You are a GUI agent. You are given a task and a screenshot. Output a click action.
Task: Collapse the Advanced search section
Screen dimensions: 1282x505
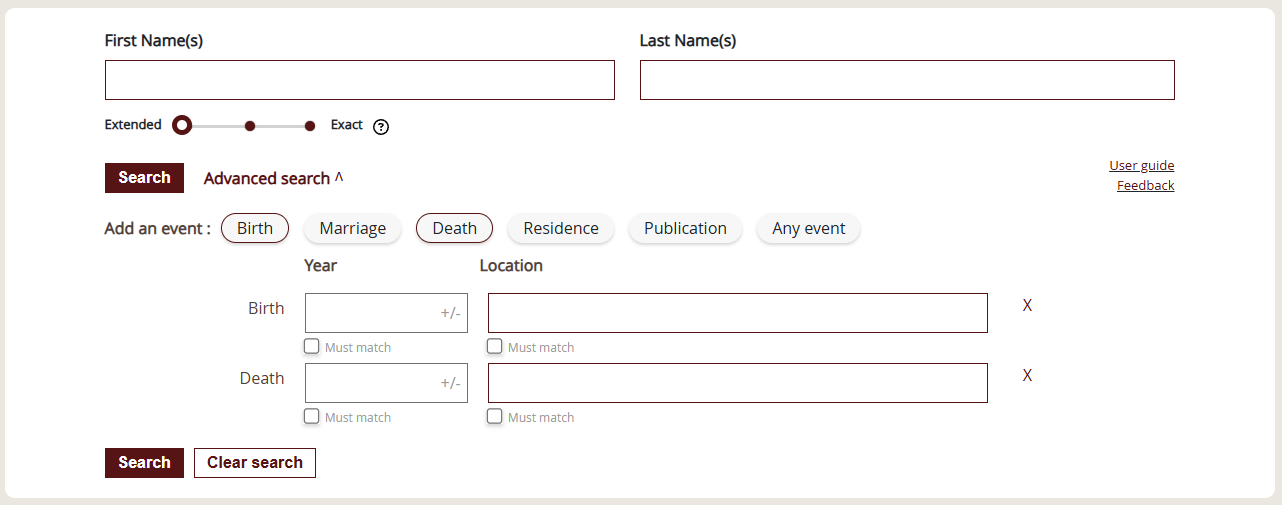273,178
